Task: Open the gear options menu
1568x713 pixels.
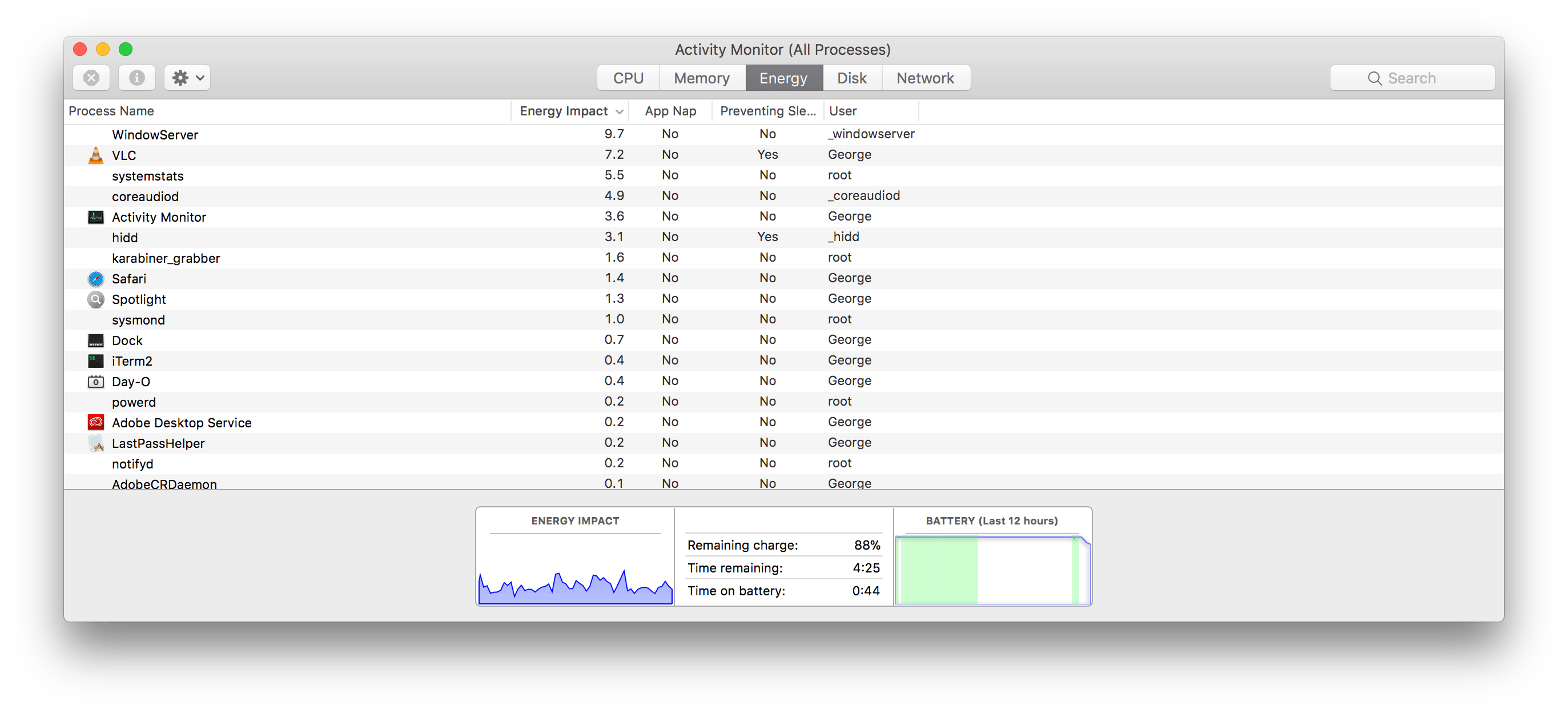Action: [187, 77]
